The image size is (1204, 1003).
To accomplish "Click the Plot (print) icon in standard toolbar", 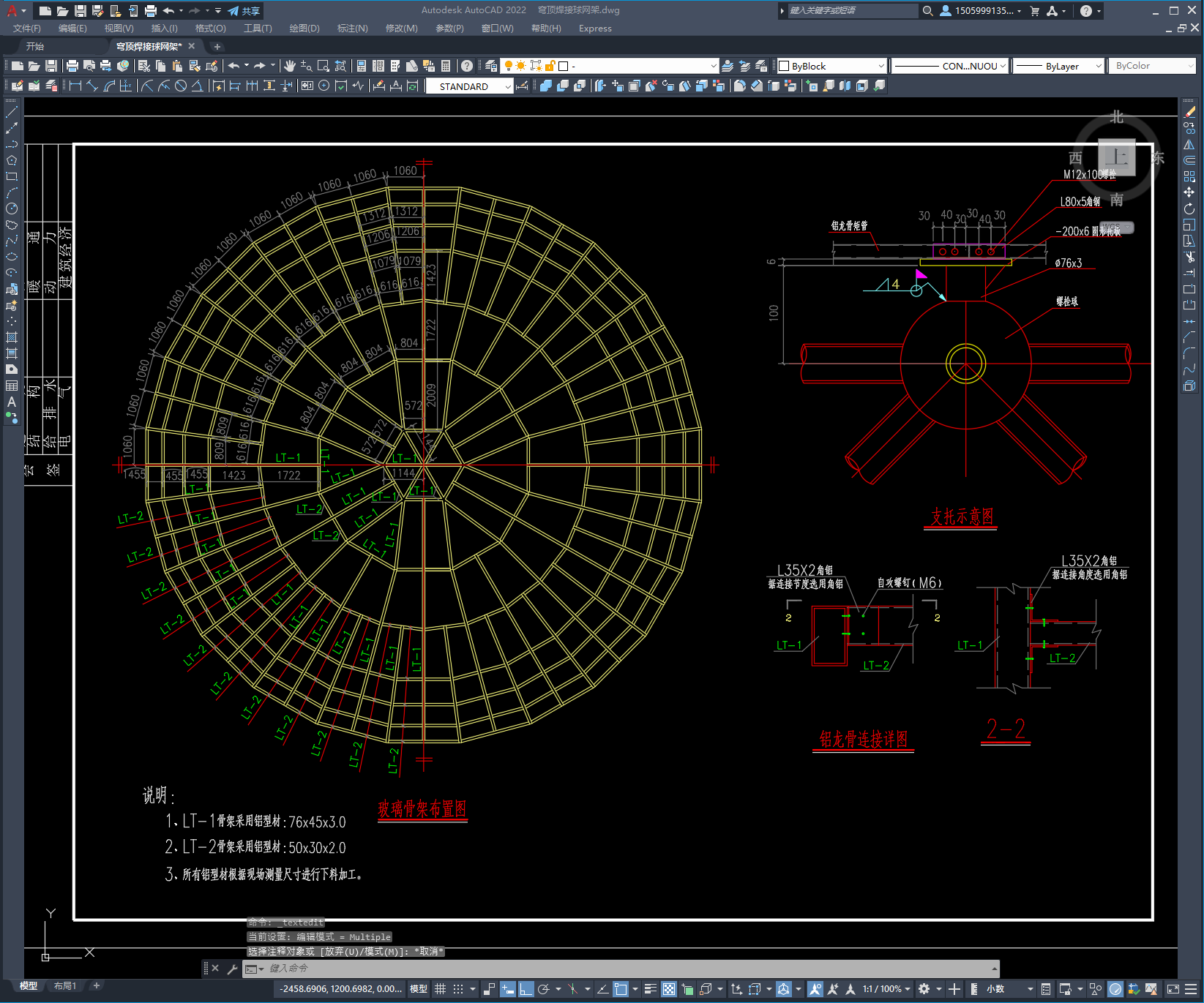I will pos(72,66).
